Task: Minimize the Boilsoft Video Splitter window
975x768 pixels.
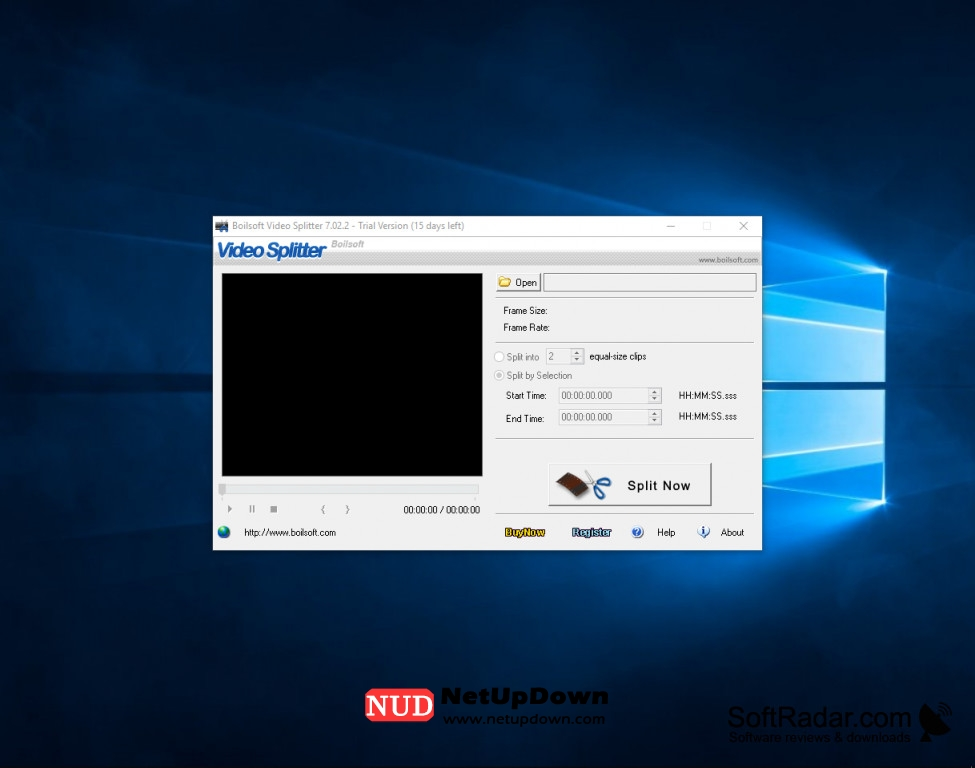Action: click(670, 226)
